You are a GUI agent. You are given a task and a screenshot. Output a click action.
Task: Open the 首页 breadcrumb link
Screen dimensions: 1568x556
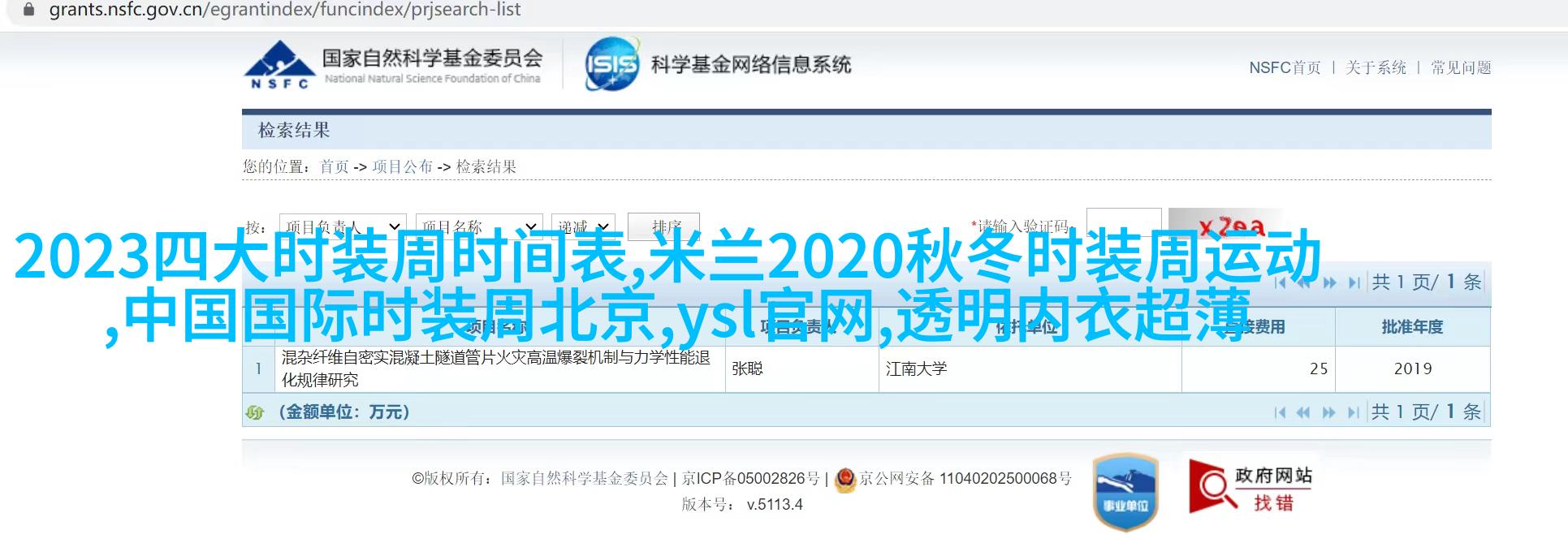(x=334, y=166)
